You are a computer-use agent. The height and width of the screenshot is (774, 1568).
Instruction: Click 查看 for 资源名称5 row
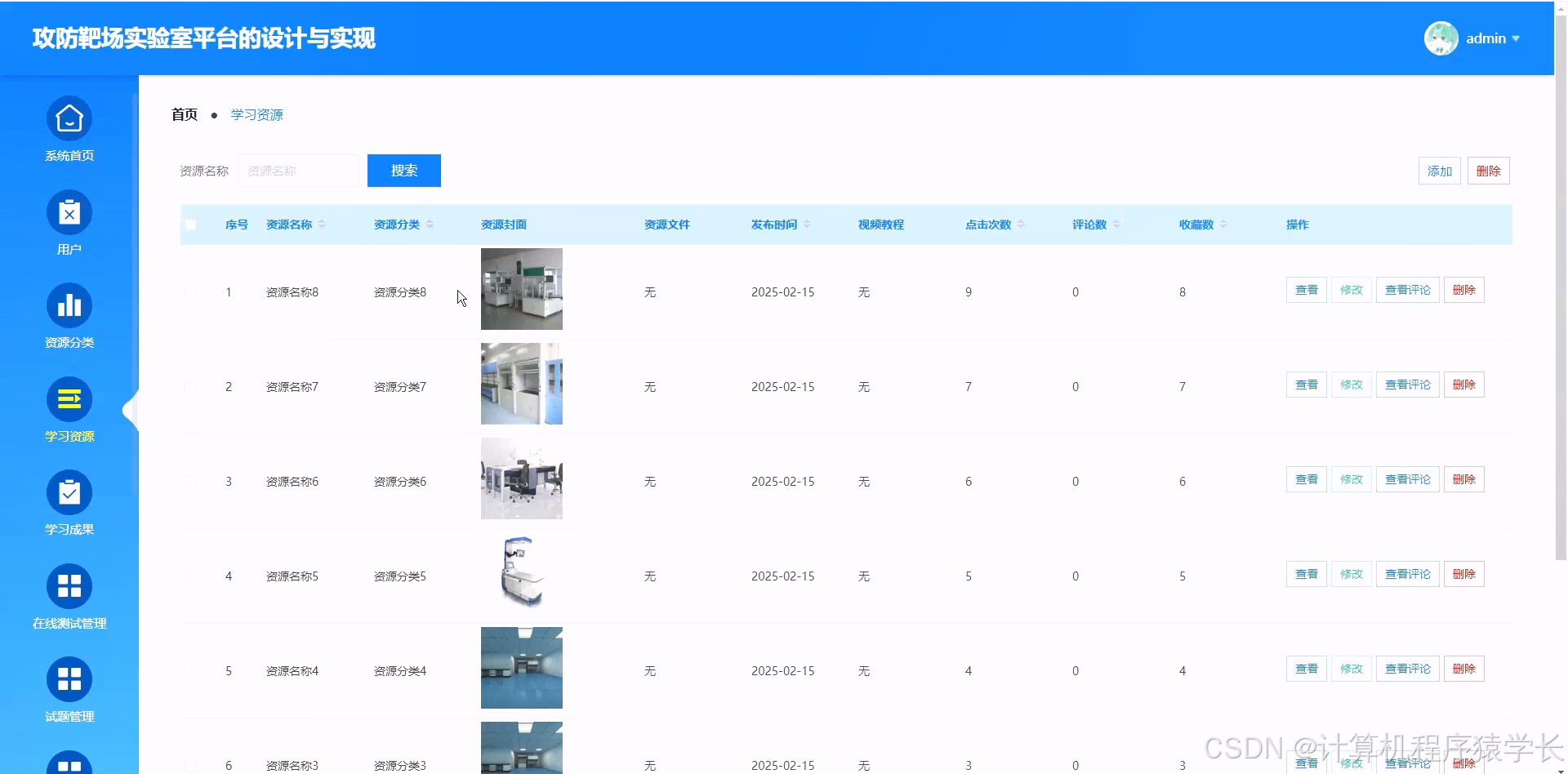[x=1307, y=574]
